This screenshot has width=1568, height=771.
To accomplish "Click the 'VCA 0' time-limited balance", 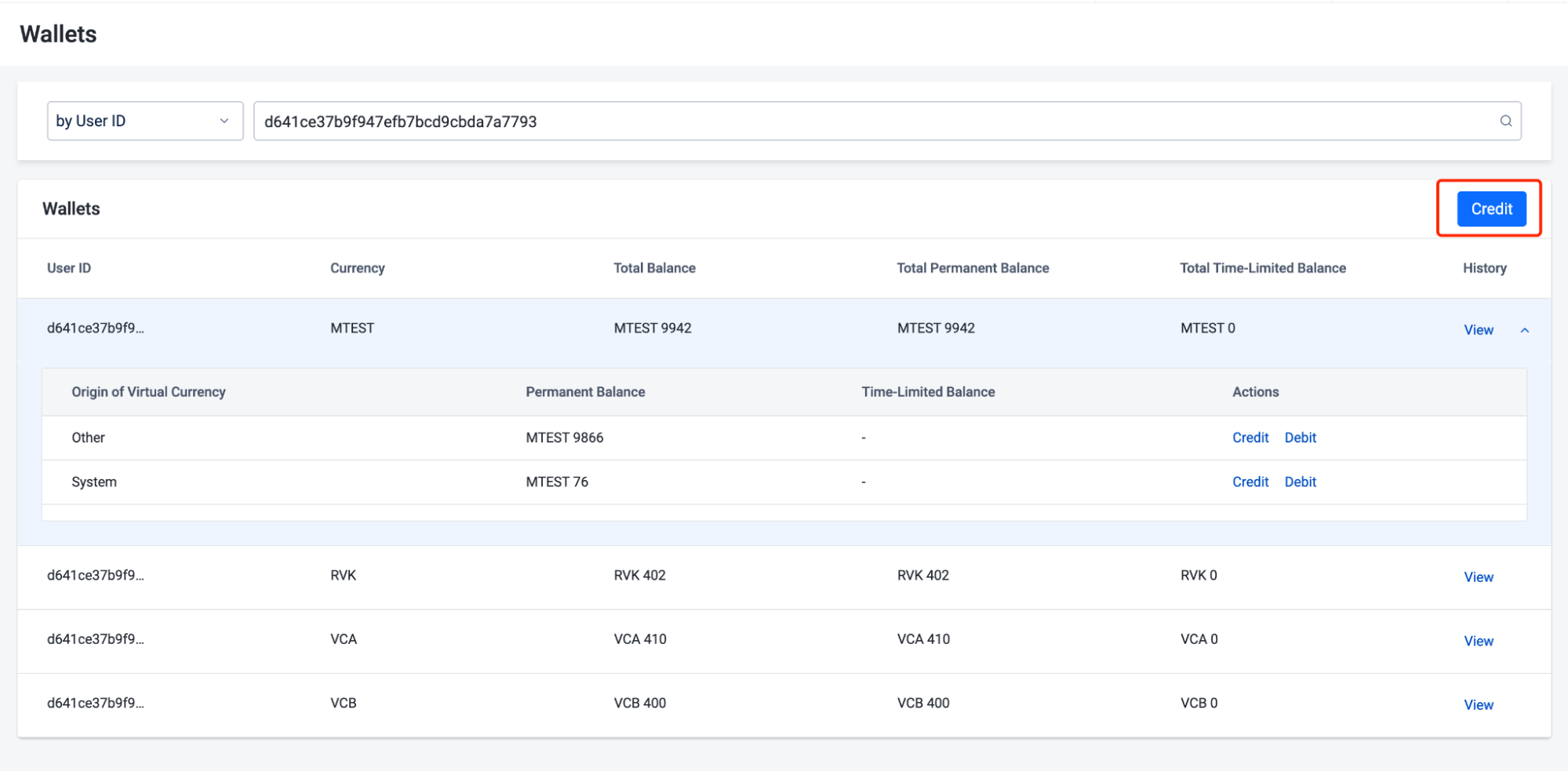I will tap(1199, 638).
